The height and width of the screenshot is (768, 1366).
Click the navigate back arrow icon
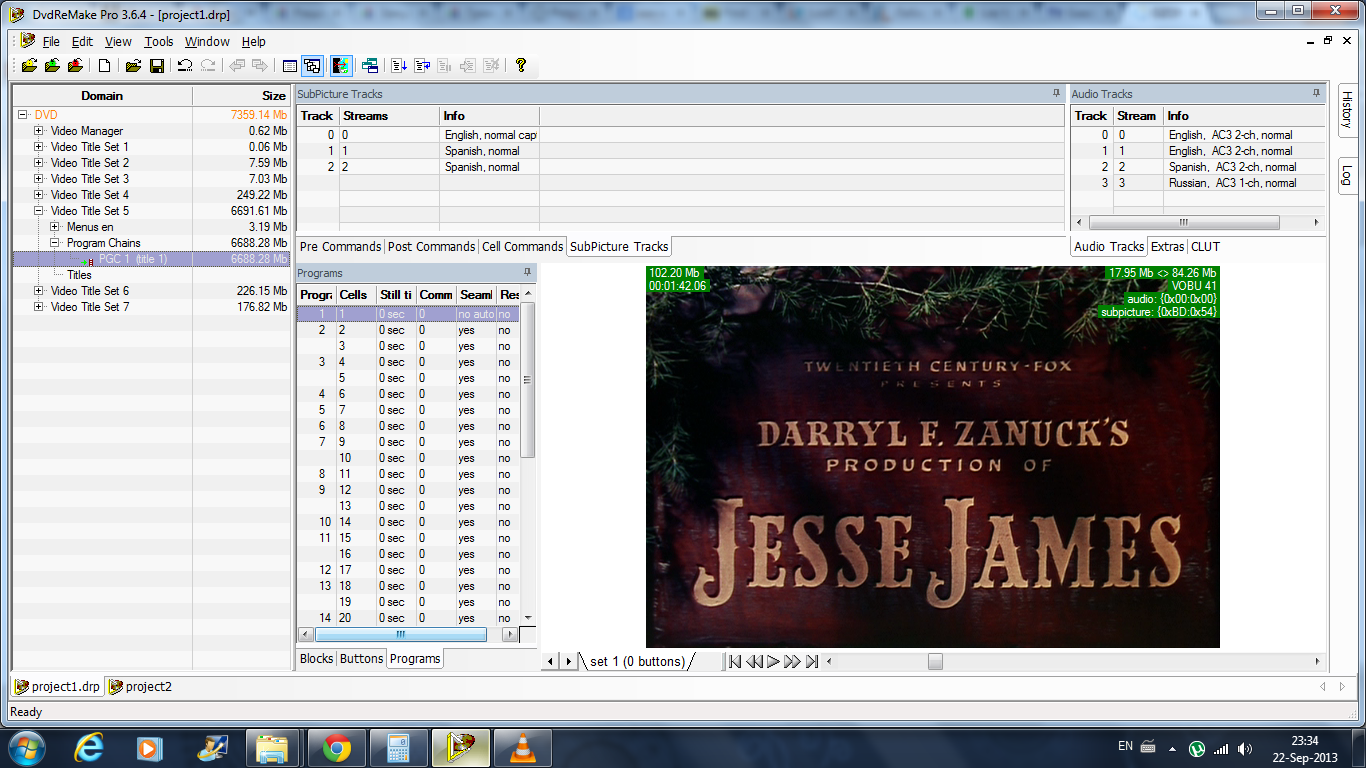[237, 66]
